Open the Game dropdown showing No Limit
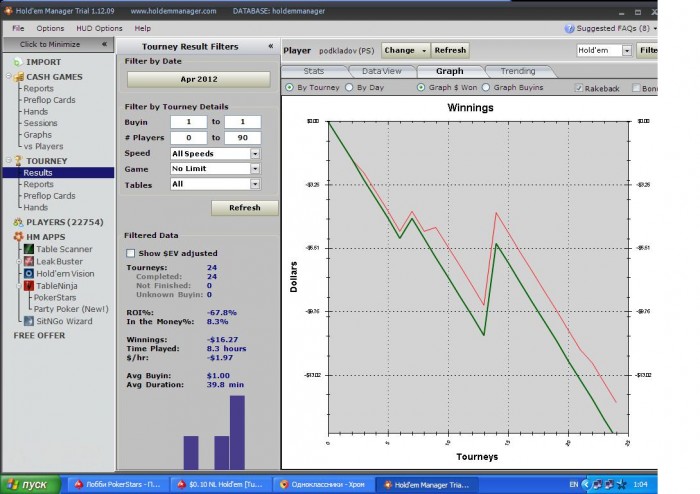The image size is (700, 494). point(255,169)
